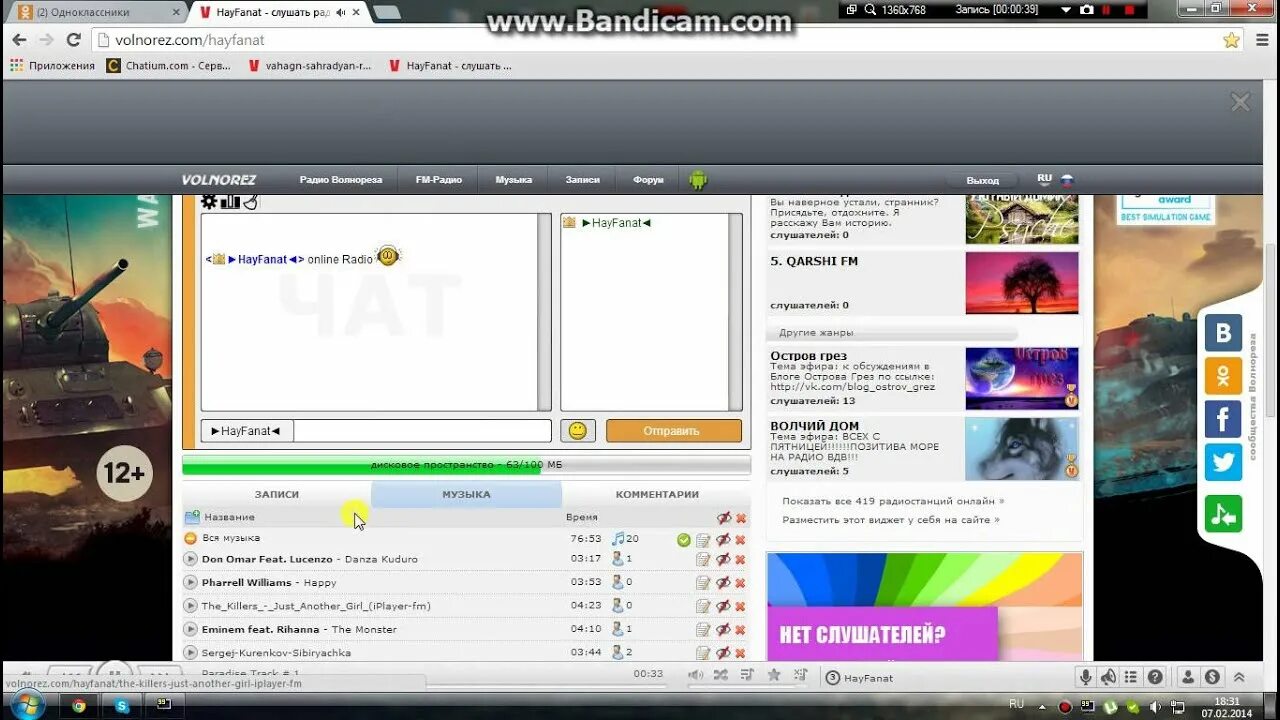Open the emoji smiley picker
Viewport: 1280px width, 720px height.
pyautogui.click(x=577, y=431)
